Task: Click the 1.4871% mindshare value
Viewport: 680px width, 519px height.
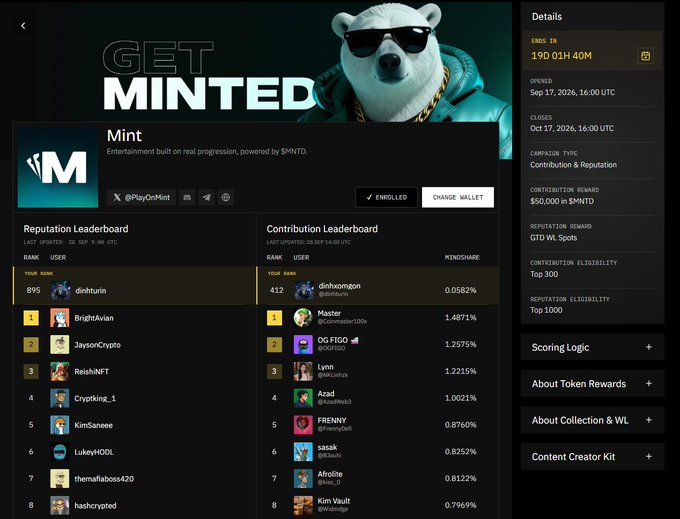Action: coord(461,317)
